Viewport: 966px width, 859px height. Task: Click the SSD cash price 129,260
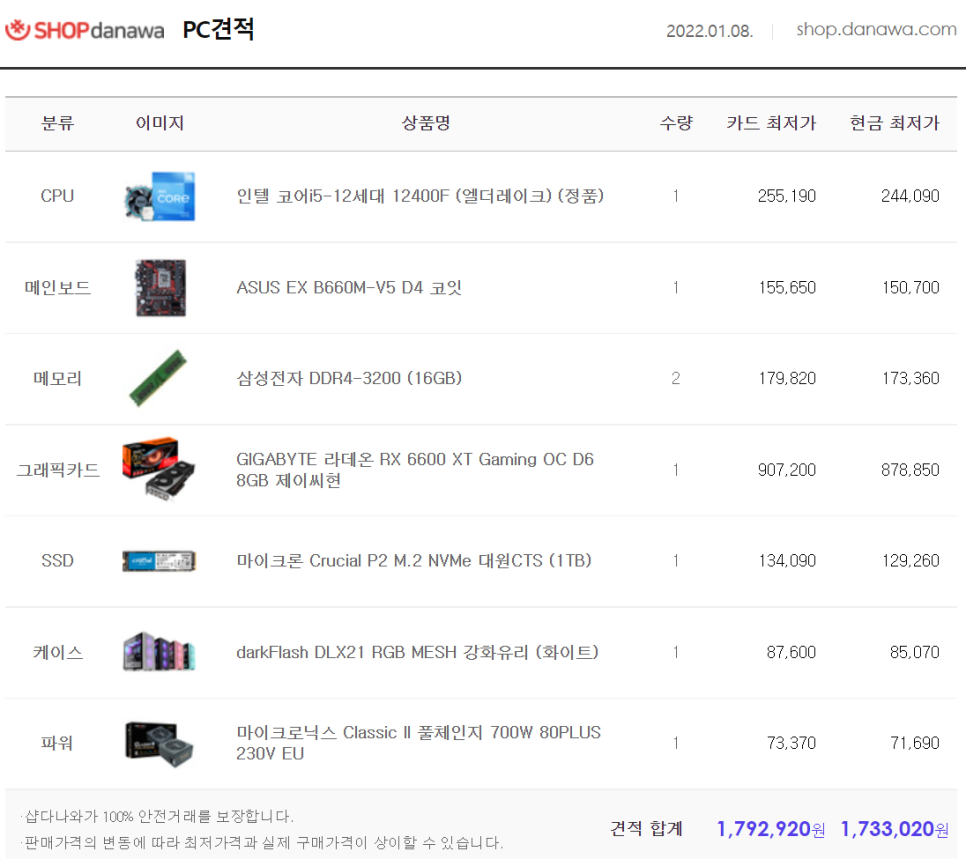pos(911,561)
